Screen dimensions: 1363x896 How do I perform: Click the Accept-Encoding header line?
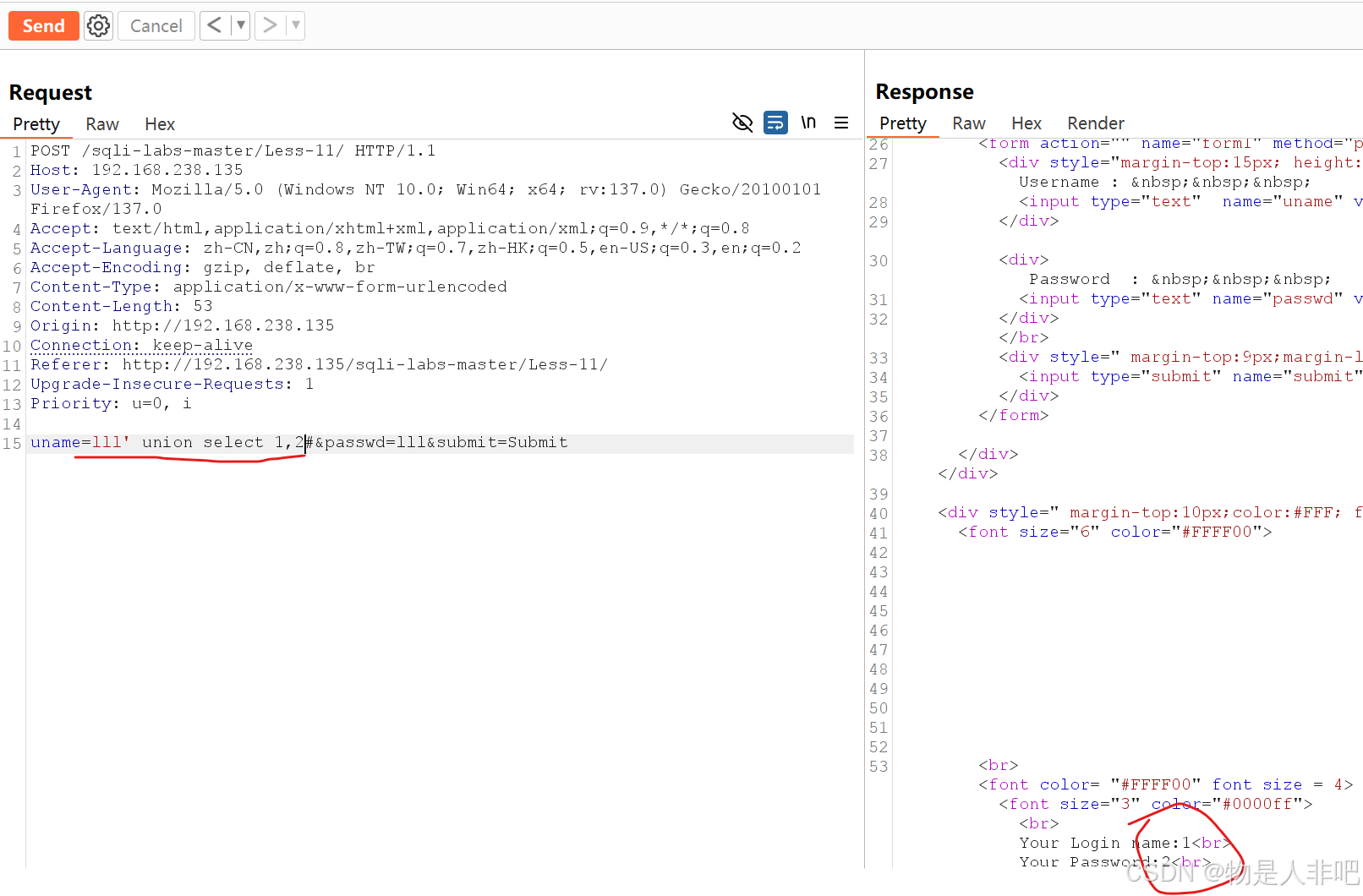203,268
